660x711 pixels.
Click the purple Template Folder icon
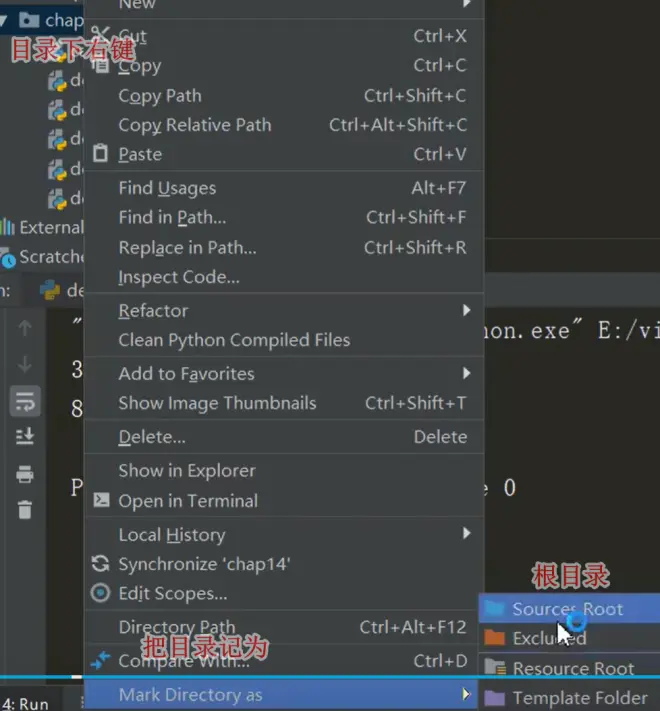[x=494, y=698]
